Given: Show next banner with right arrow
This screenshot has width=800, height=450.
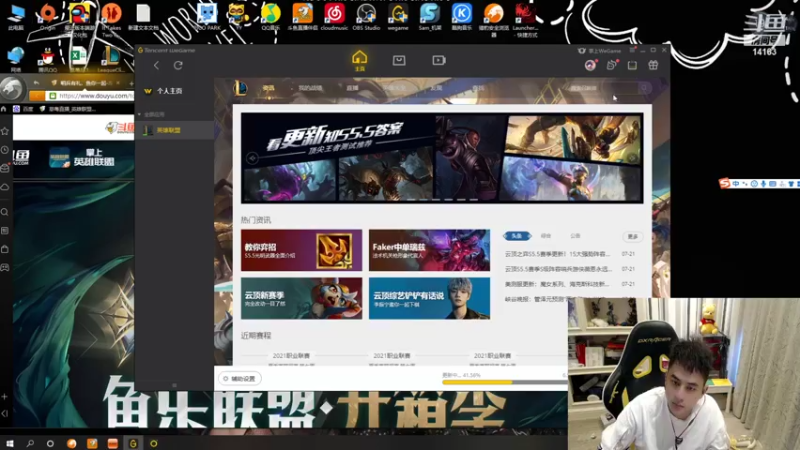Looking at the screenshot, I should (x=632, y=158).
